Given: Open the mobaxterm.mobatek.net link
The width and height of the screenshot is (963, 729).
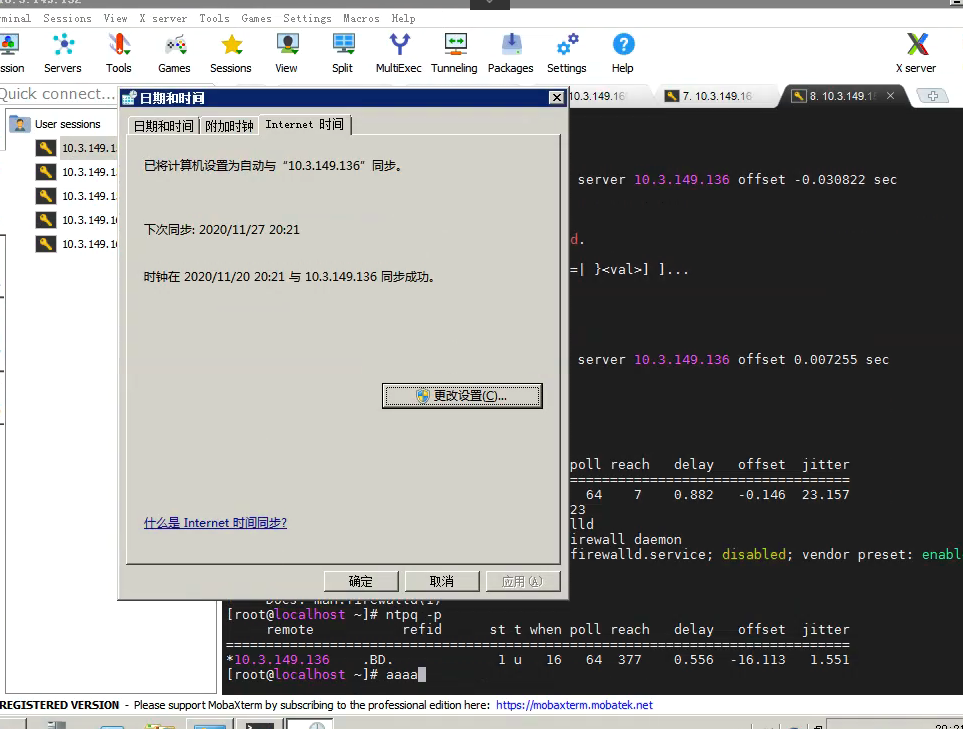Looking at the screenshot, I should [574, 705].
